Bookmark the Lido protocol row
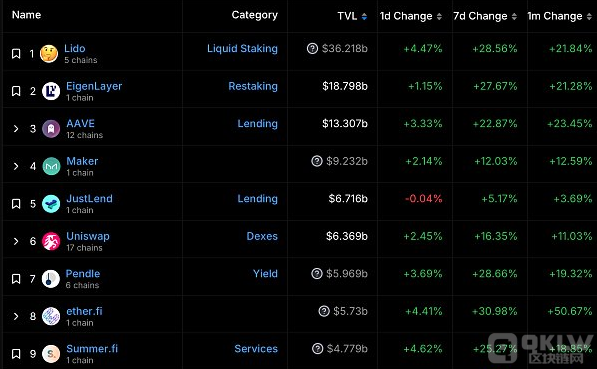The width and height of the screenshot is (597, 369). tap(16, 54)
